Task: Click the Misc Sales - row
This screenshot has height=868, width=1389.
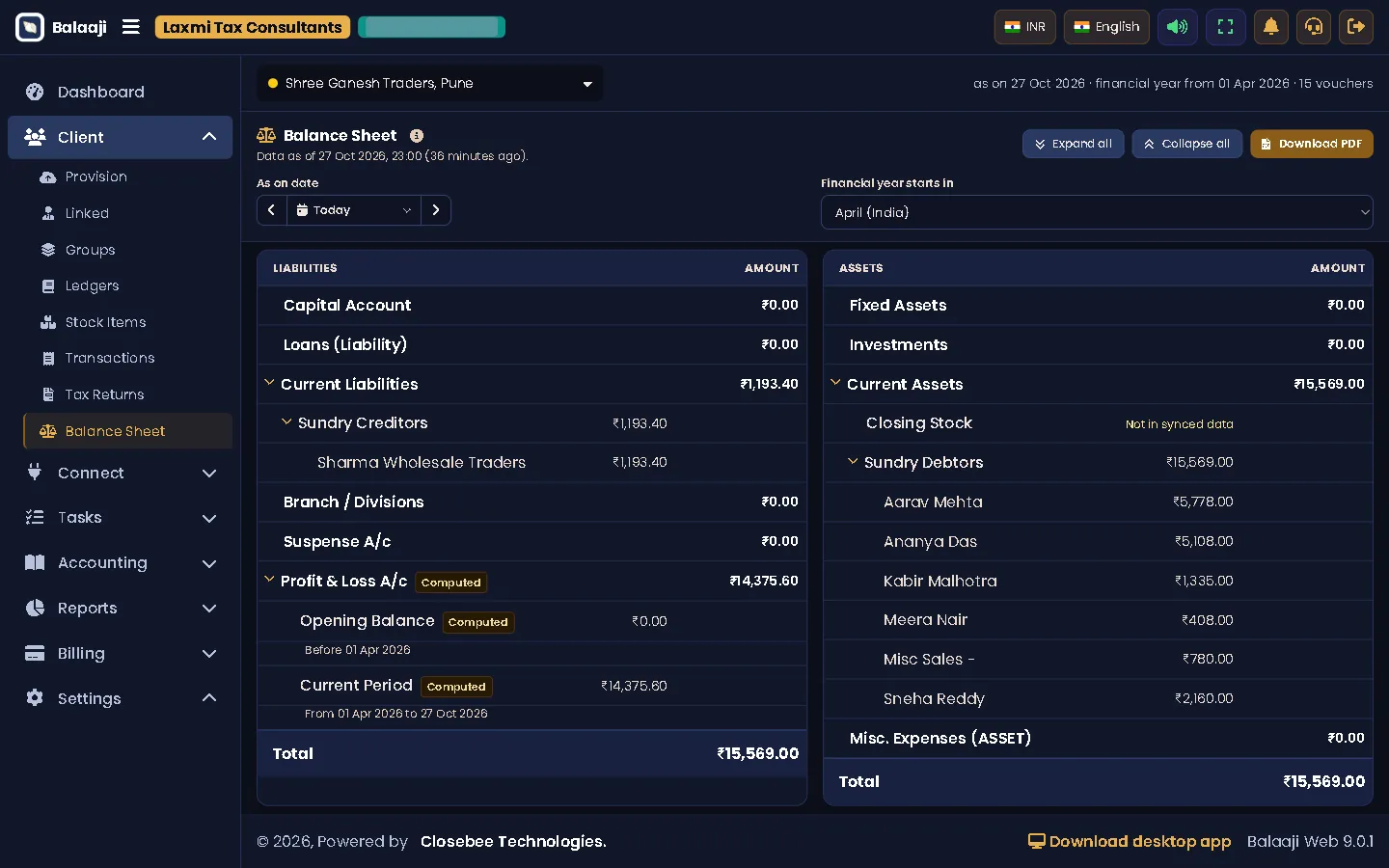Action: coord(1098,660)
